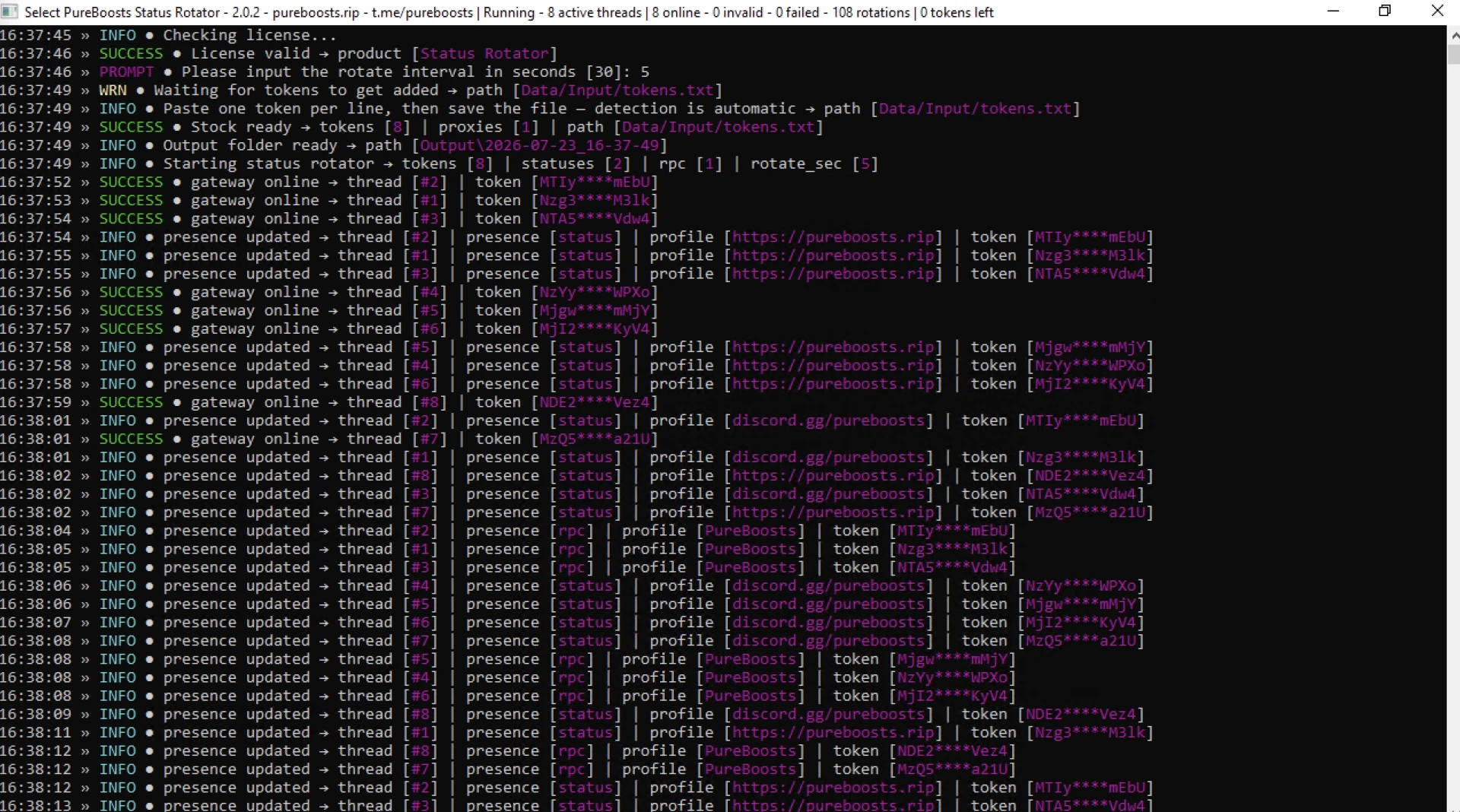Click the rotate interval PROMPT line
The height and width of the screenshot is (812, 1460).
(325, 71)
